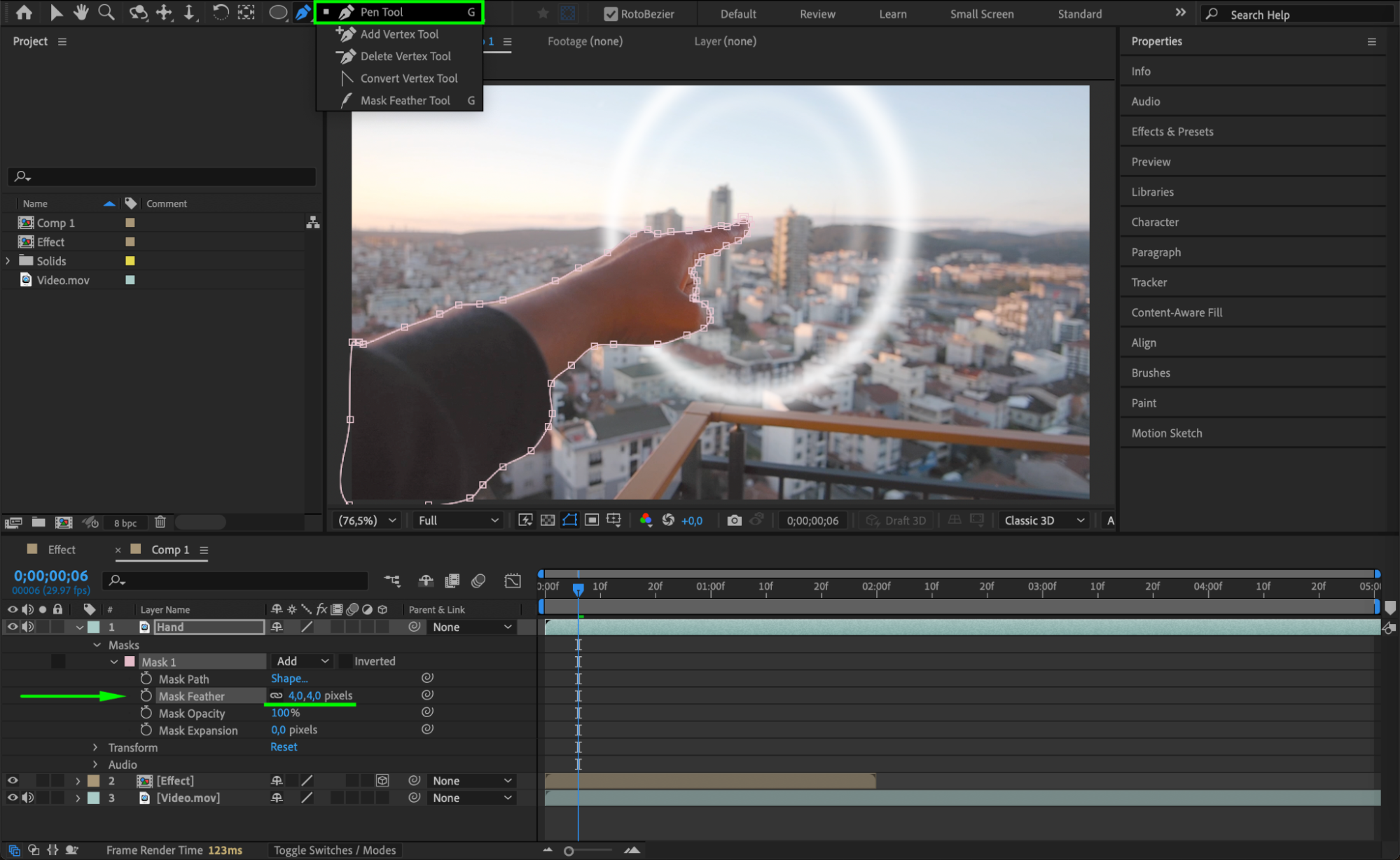
Task: Click Toggle Switches / Modes button
Action: [334, 850]
